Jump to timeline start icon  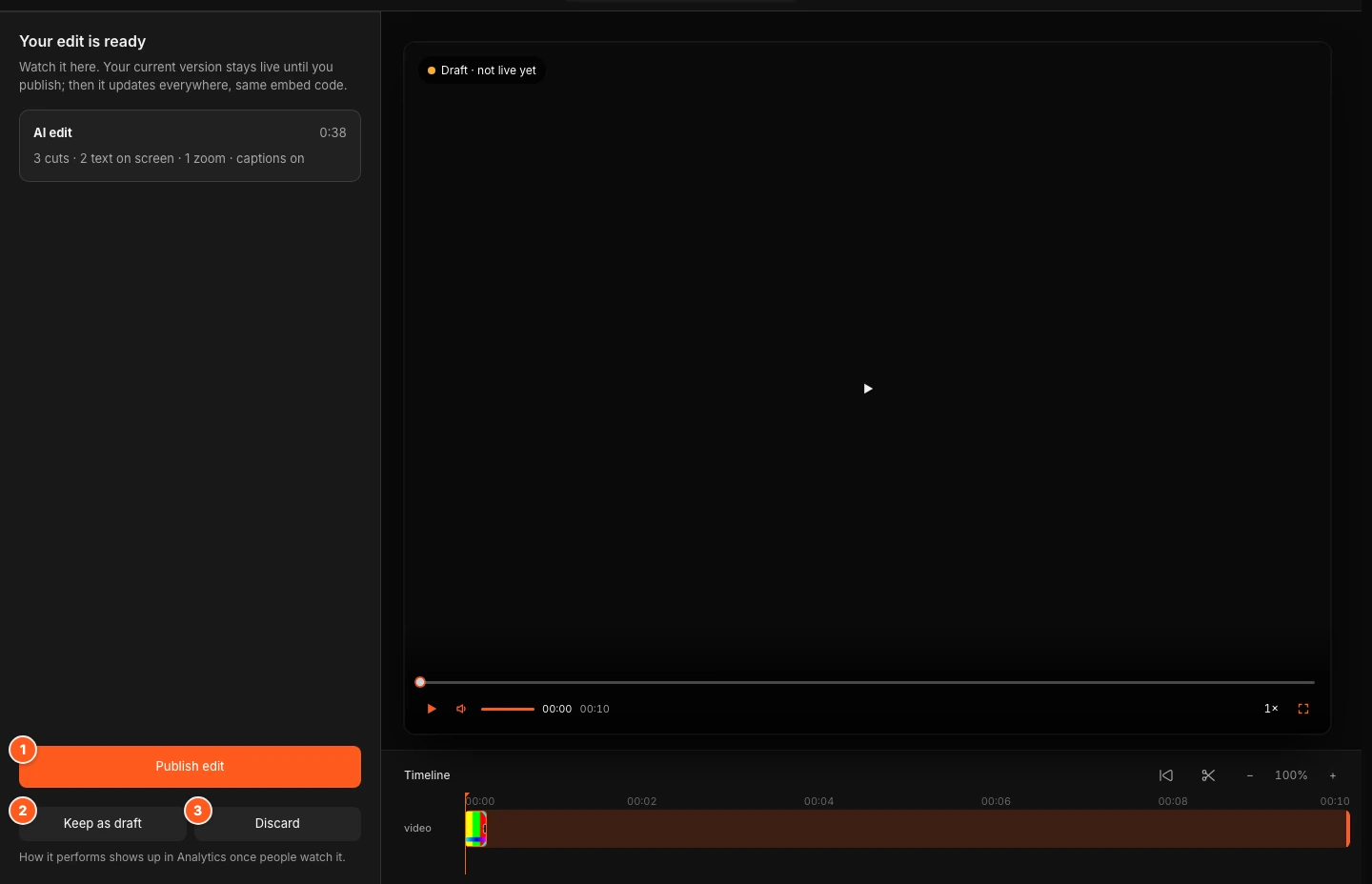1166,775
